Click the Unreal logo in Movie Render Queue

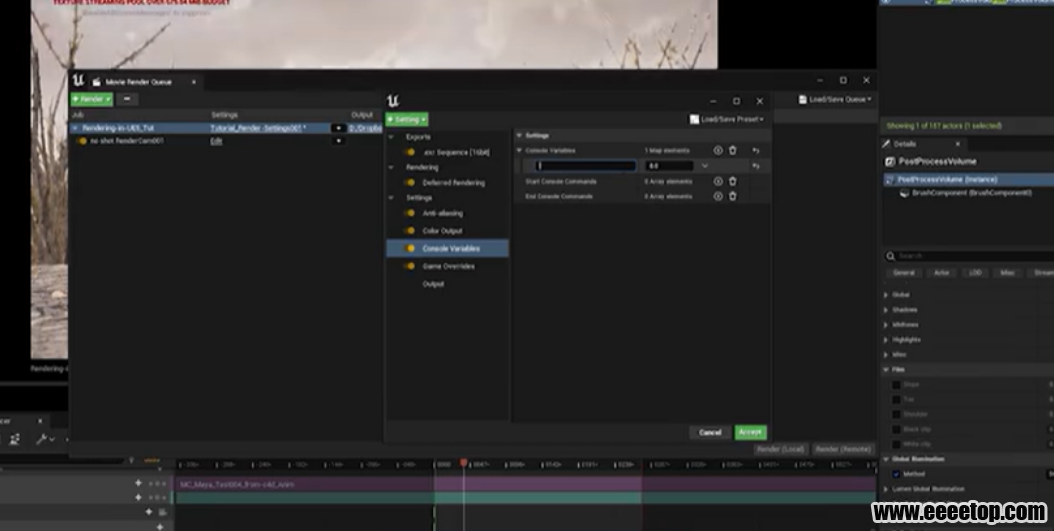click(79, 81)
